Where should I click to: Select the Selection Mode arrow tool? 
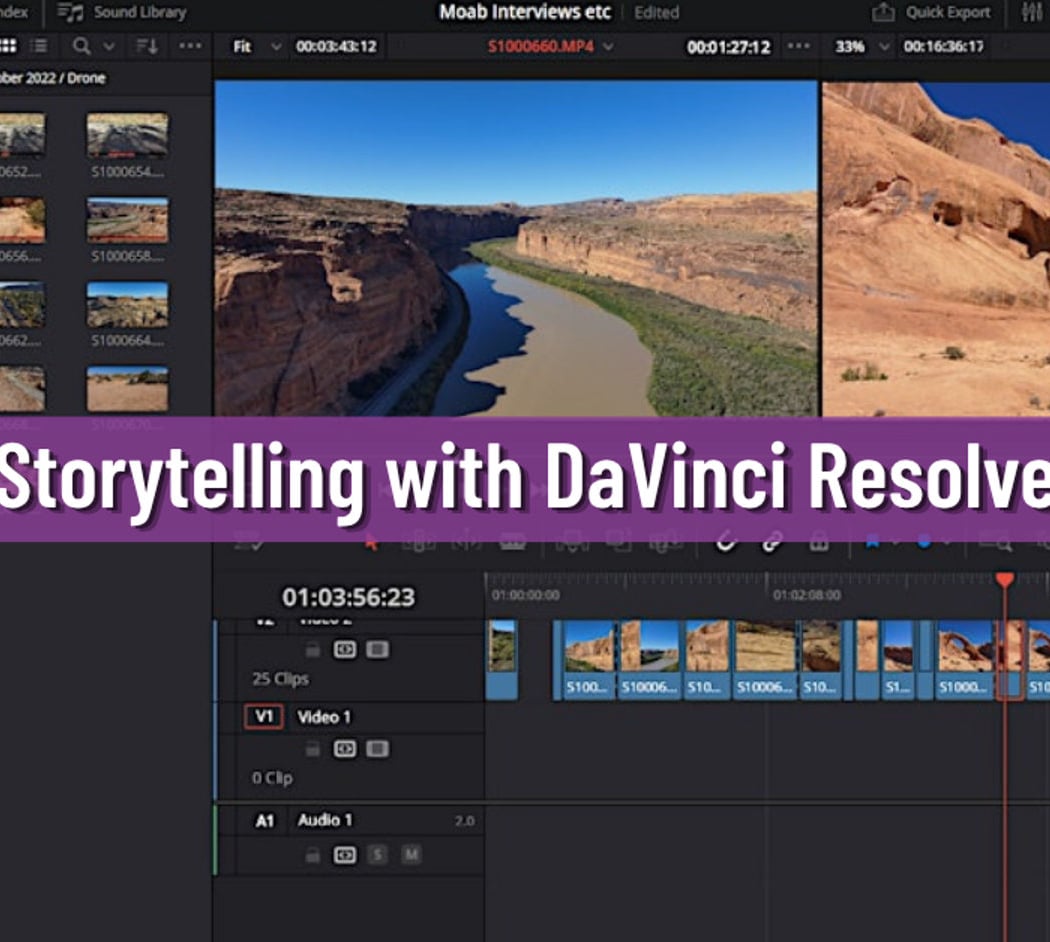coord(371,542)
